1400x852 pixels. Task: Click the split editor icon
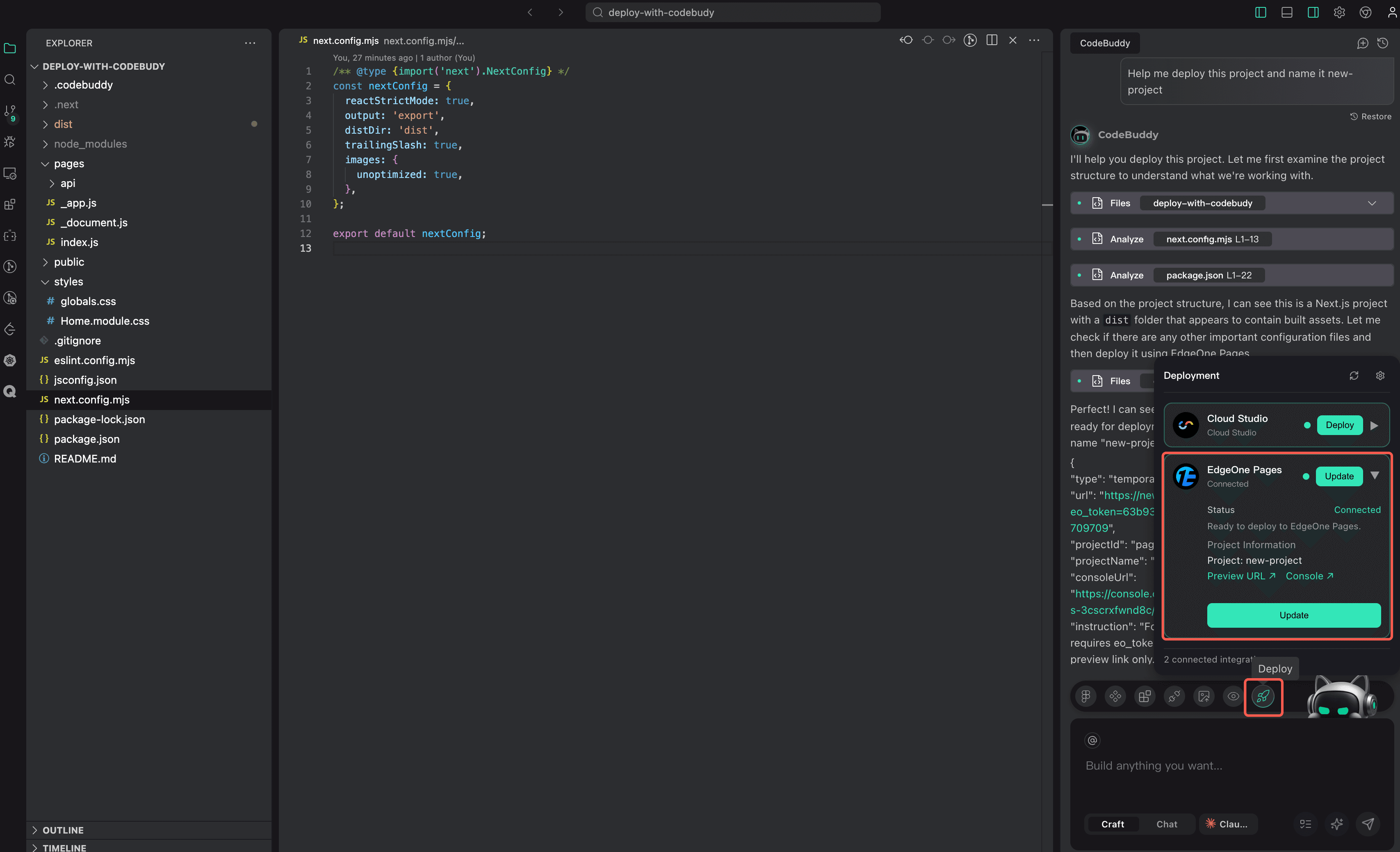click(x=992, y=40)
